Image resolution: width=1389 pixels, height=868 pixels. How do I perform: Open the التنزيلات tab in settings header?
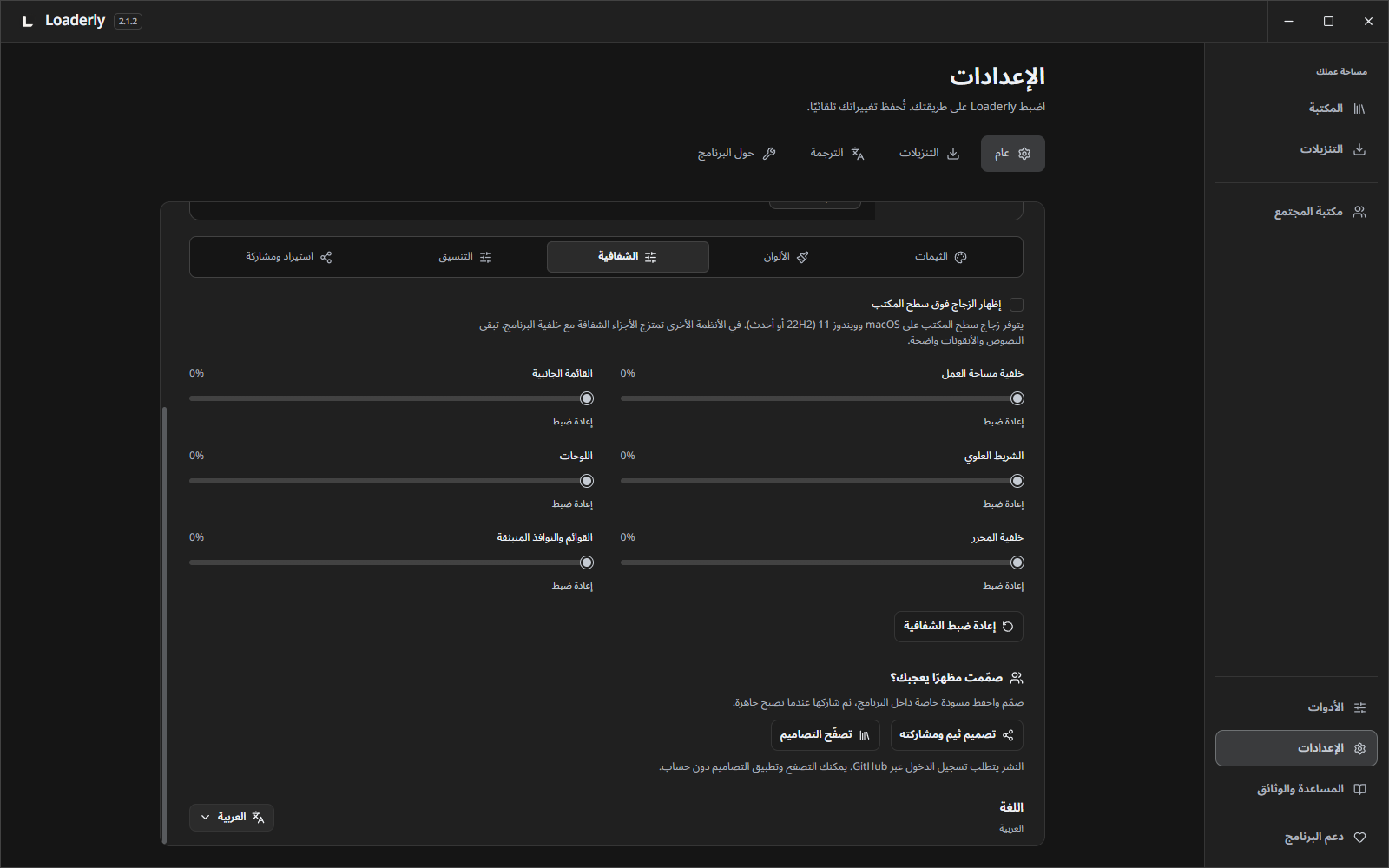[929, 154]
